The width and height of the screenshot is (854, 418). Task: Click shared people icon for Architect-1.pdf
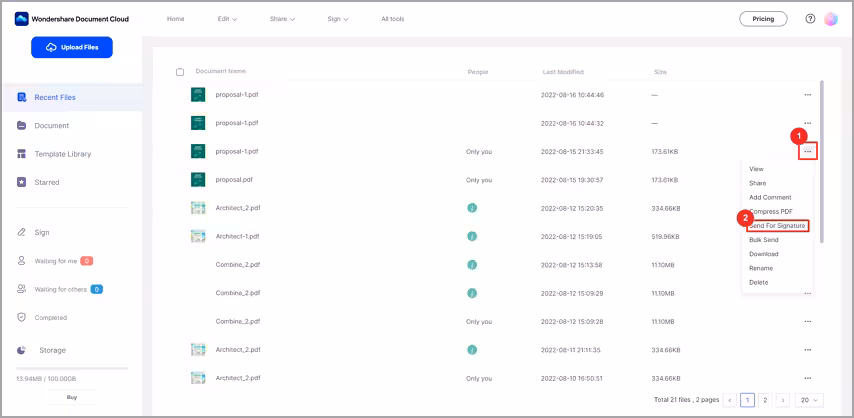pos(472,236)
